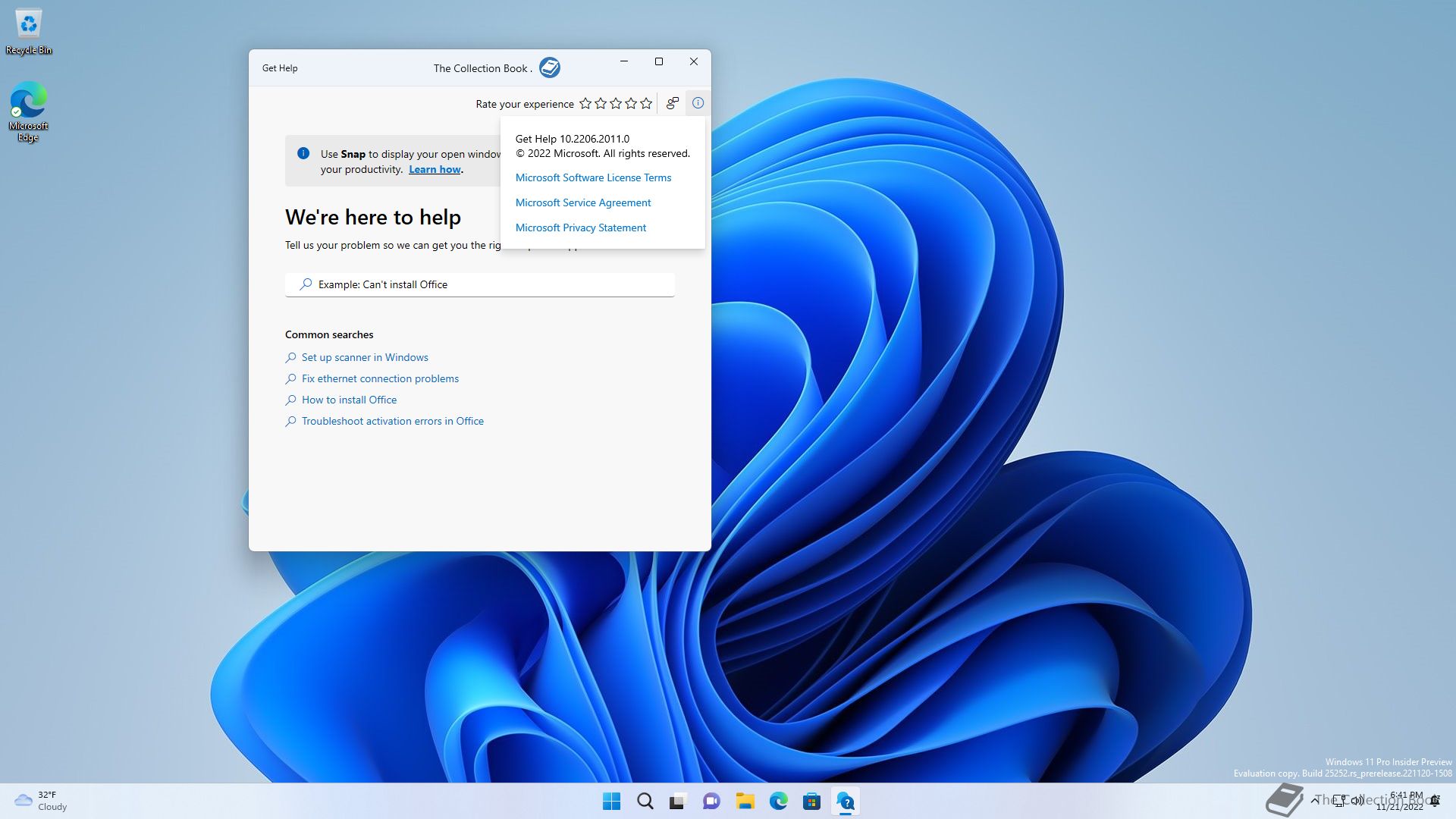The image size is (1456, 819).
Task: Focus the 'Example: Can't install Office' search field
Action: [x=480, y=284]
